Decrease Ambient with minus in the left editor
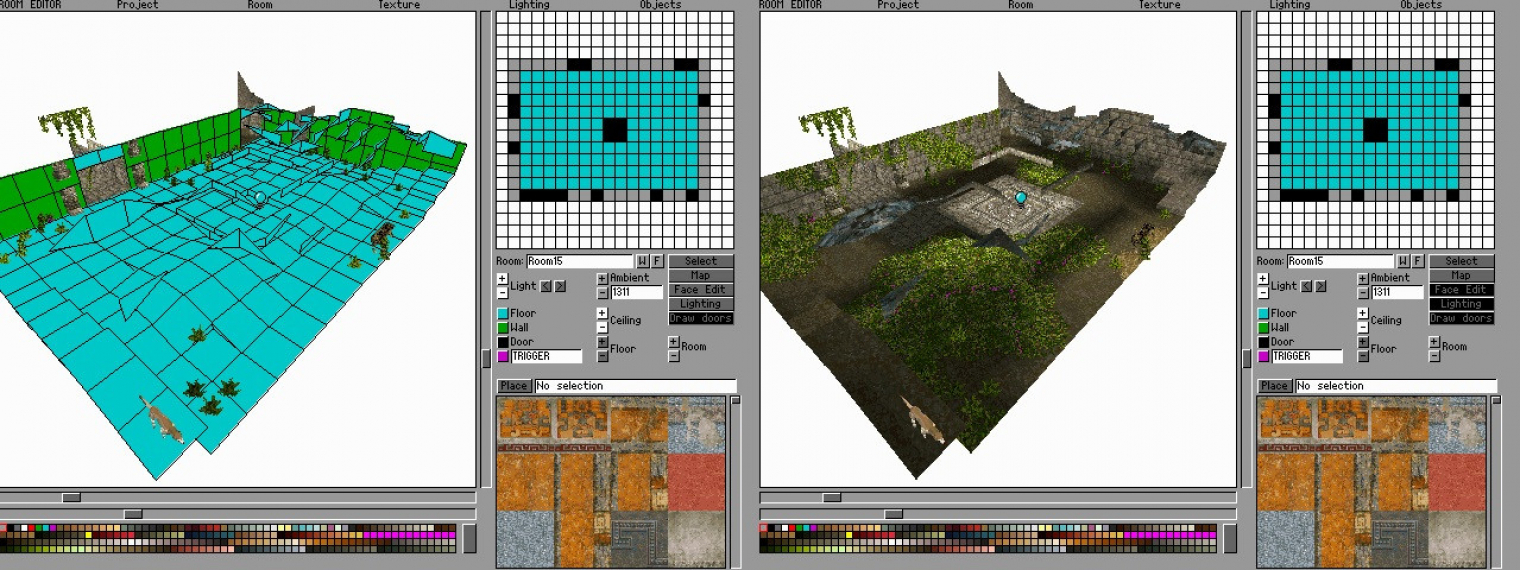Image resolution: width=1520 pixels, height=570 pixels. click(602, 293)
